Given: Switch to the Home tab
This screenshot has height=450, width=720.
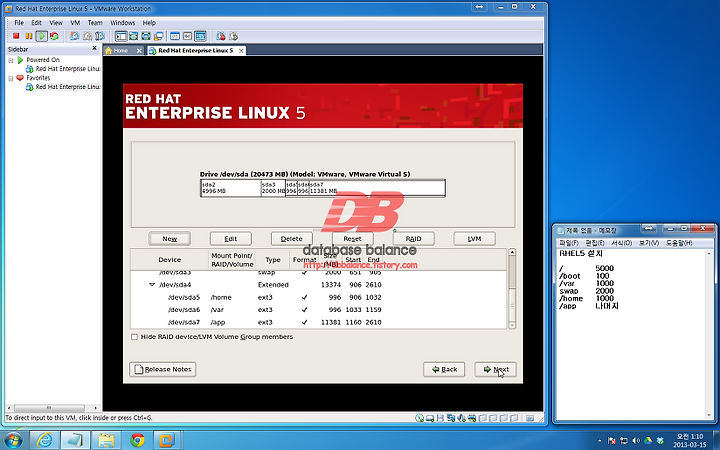Looking at the screenshot, I should (120, 51).
